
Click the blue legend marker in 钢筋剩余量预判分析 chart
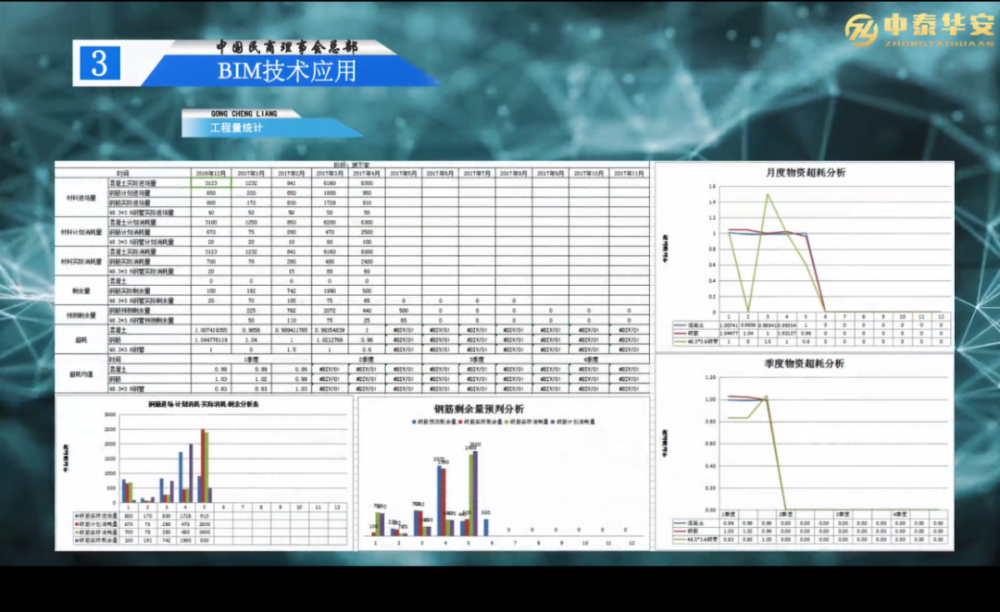[415, 422]
